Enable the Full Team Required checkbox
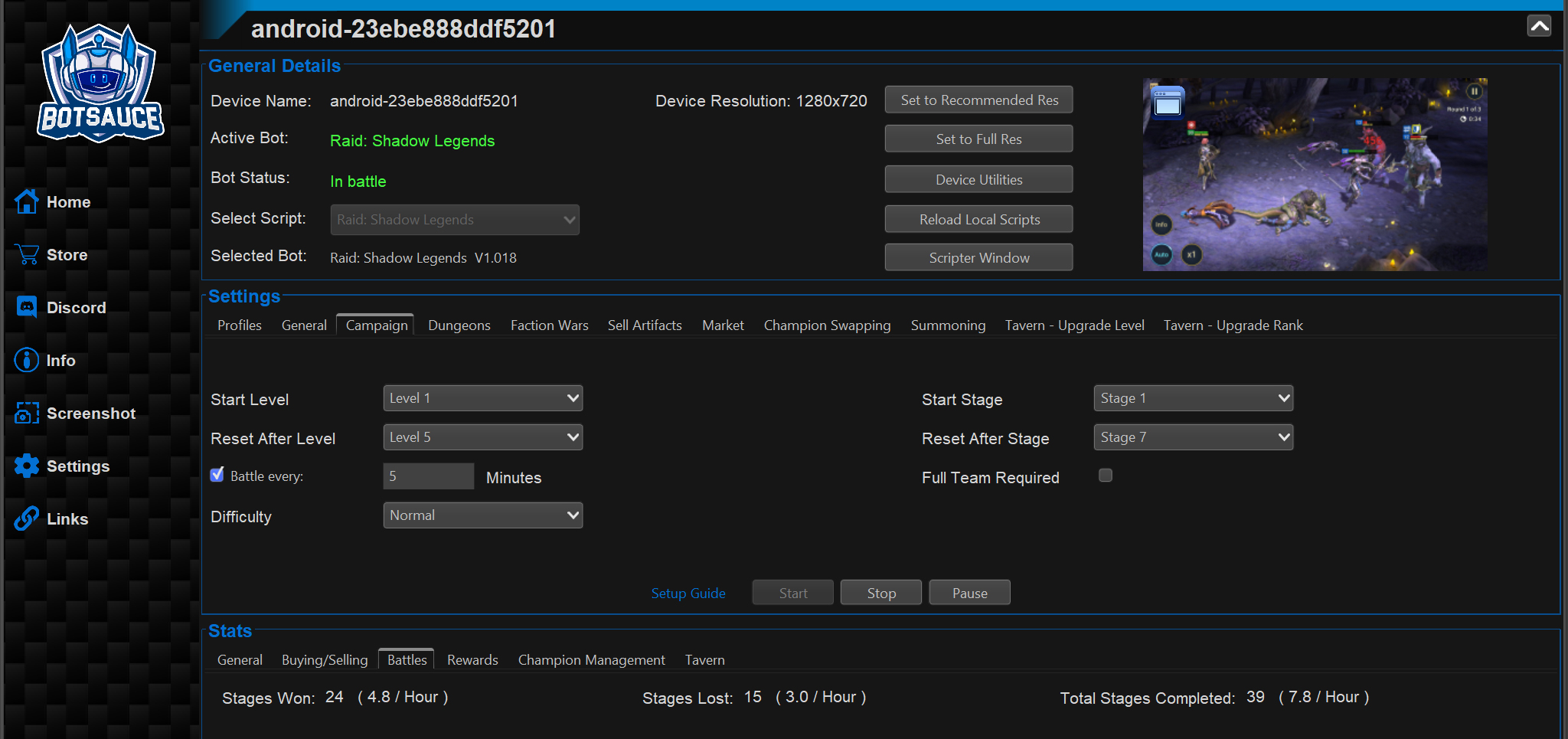This screenshot has width=1568, height=739. click(1105, 476)
